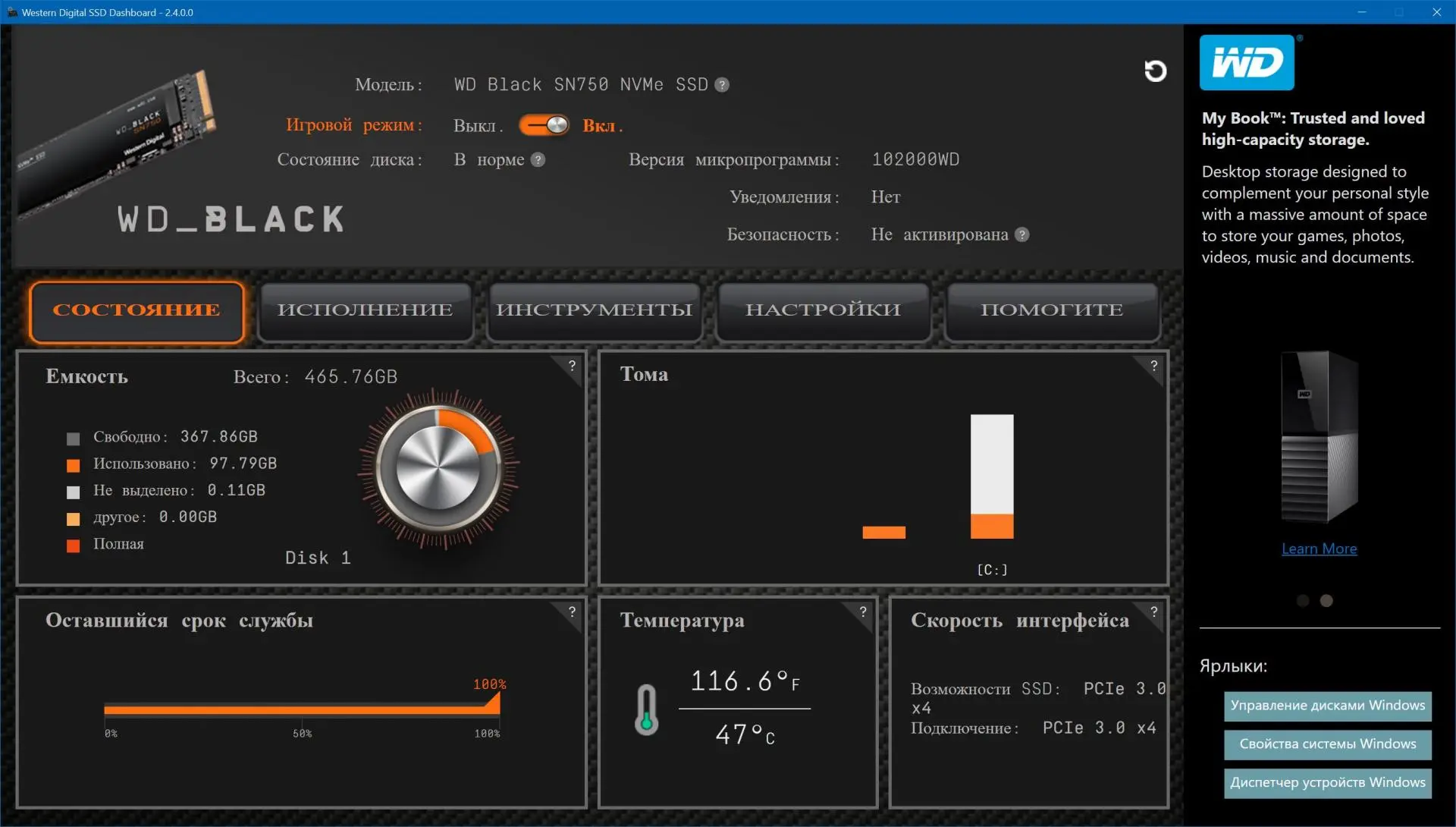Screen dimensions: 1456x827
Task: Click the [C:] volume label
Action: tap(992, 570)
